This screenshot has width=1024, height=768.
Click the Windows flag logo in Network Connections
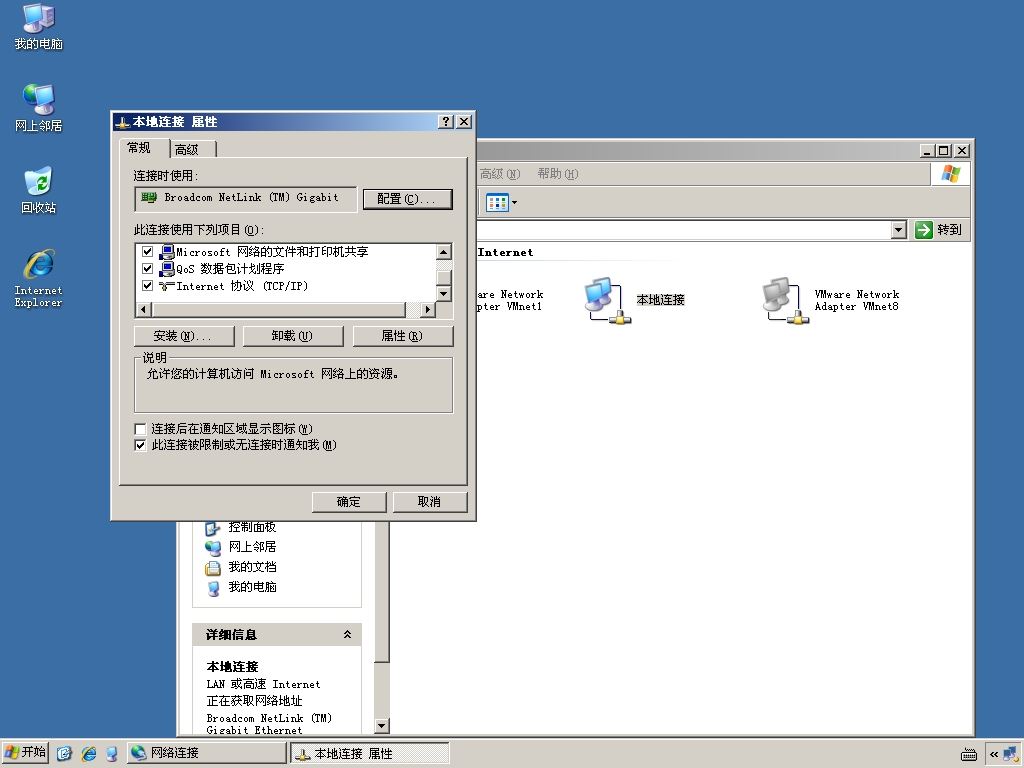pos(950,174)
